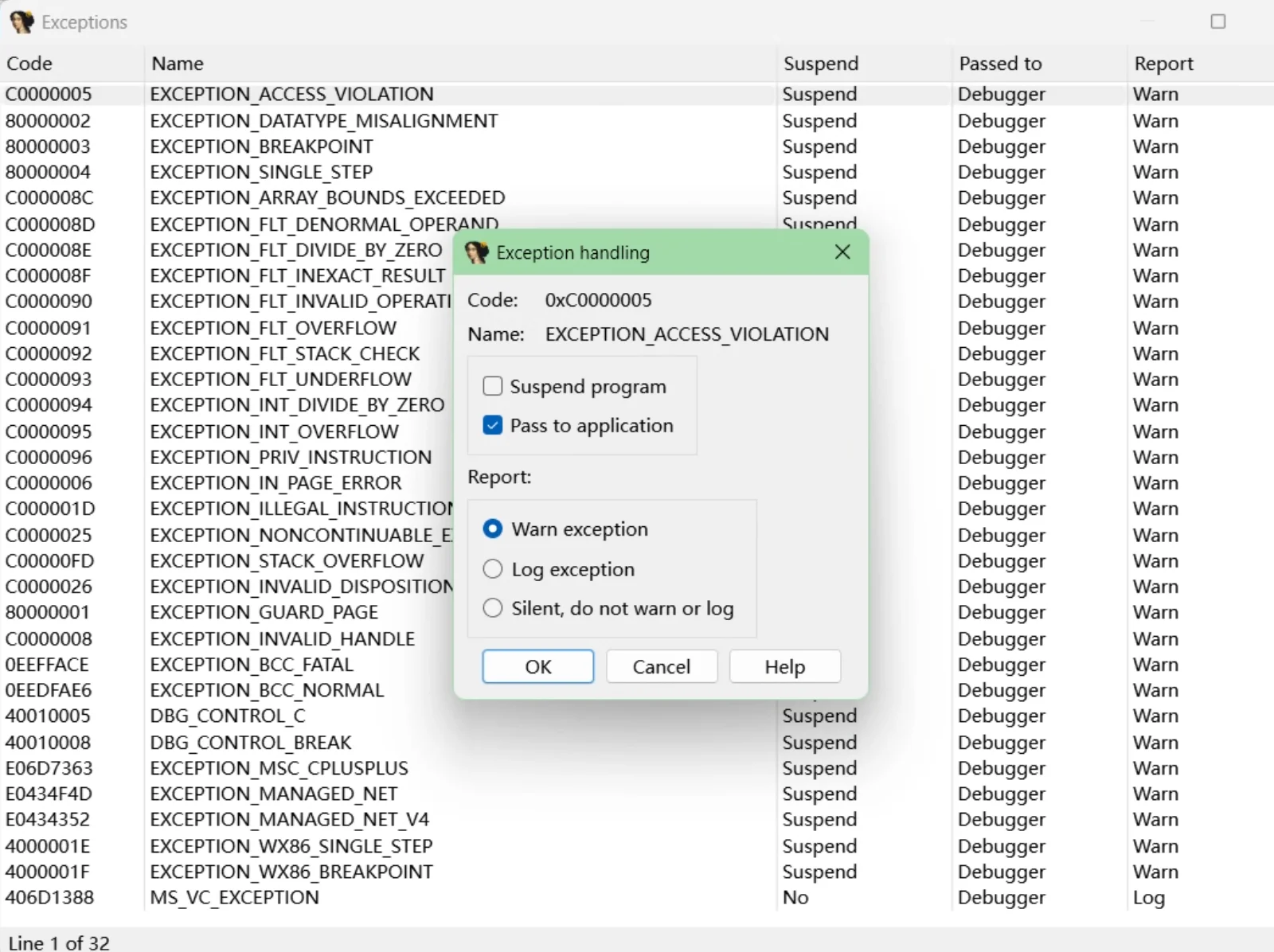Select the EXCEPTION_ARRAY_BOUNDS_EXCEEDED row
The width and height of the screenshot is (1274, 952).
(x=637, y=197)
